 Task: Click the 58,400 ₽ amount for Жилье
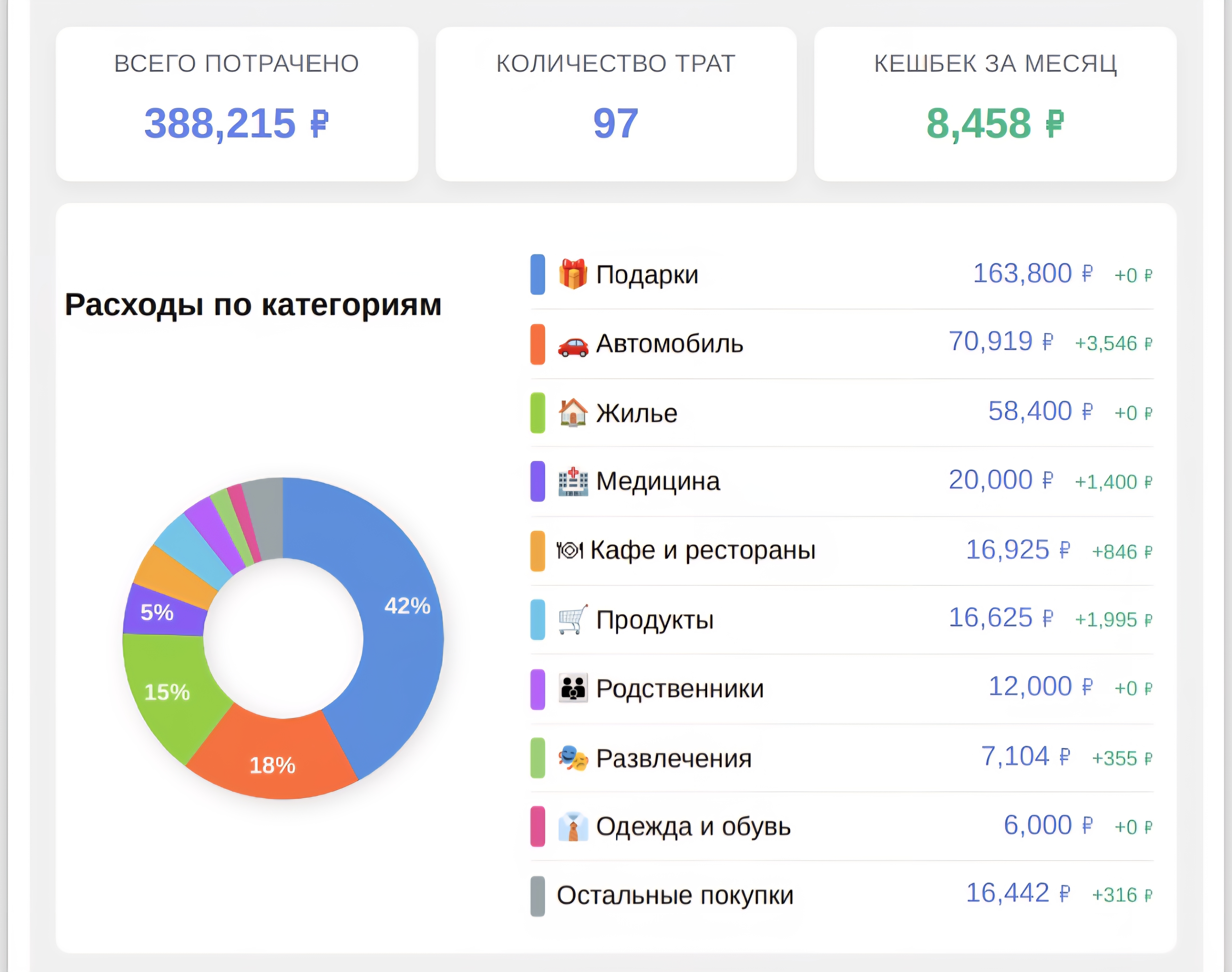coord(1041,411)
